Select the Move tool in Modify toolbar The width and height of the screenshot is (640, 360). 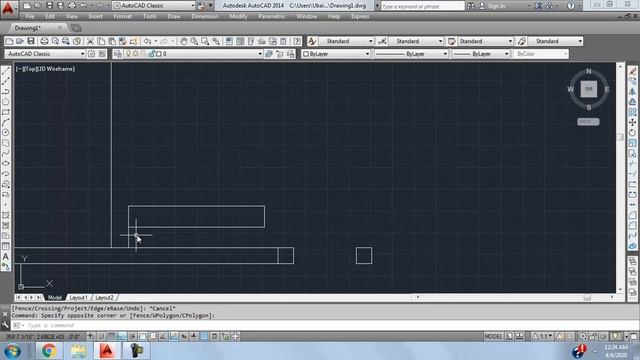pyautogui.click(x=632, y=122)
